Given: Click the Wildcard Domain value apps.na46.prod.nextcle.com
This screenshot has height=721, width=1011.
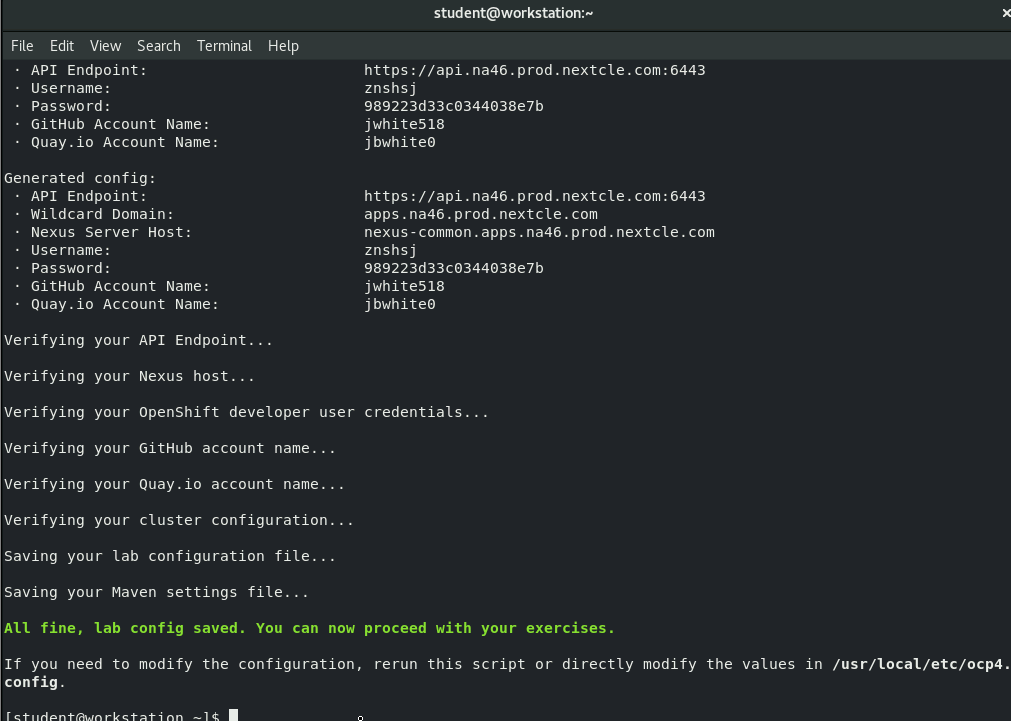Looking at the screenshot, I should coord(480,214).
